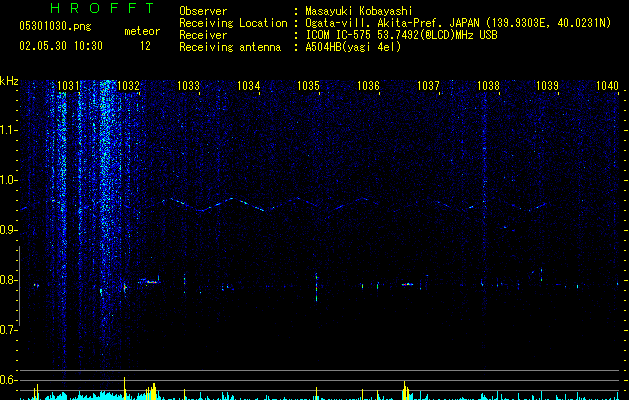Select the filename 05301030.png
Screen dimensions: 629x400
(55, 26)
